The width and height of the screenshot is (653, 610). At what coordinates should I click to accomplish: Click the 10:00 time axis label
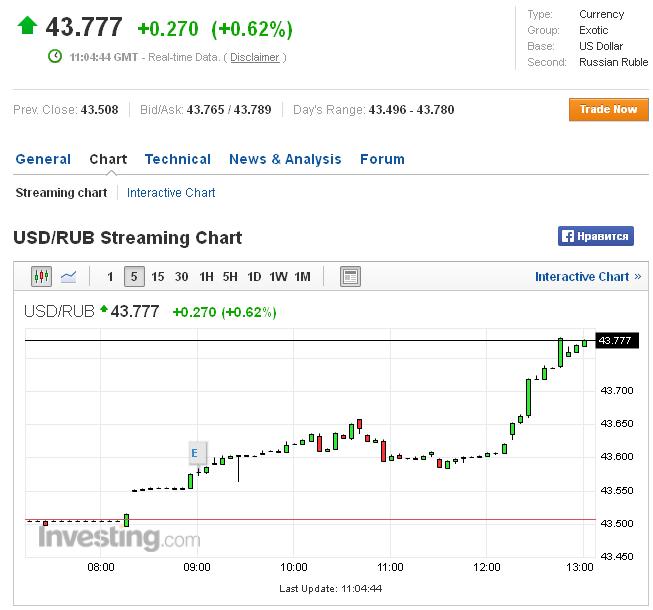pos(294,567)
